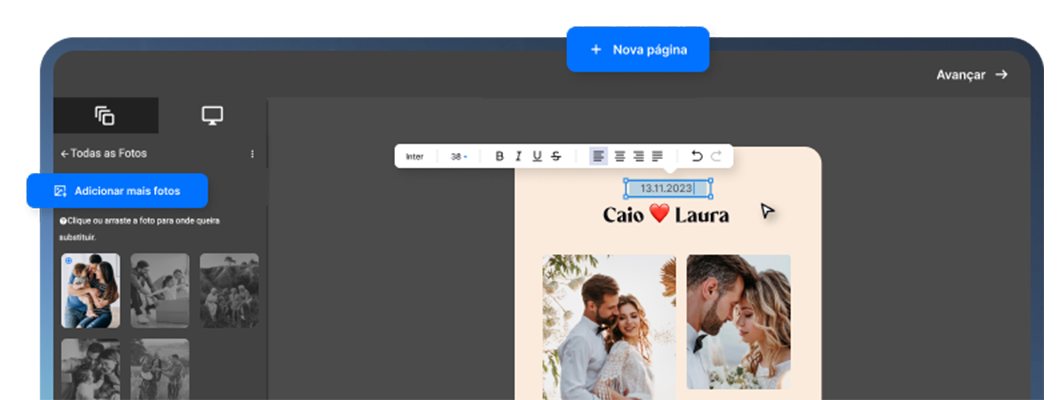Image resolution: width=1064 pixels, height=400 pixels.
Task: Open the Inter font family dropdown
Action: point(415,157)
